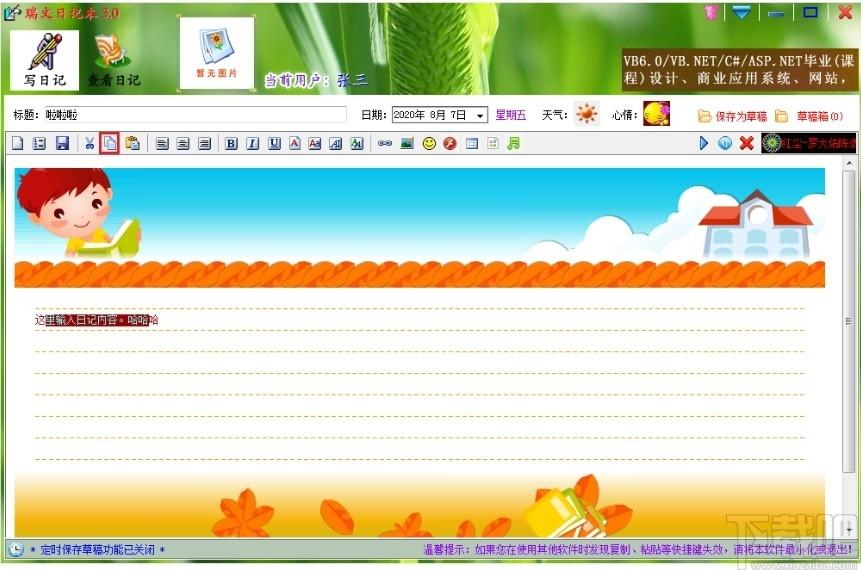This screenshot has width=861, height=570.
Task: Click the 定时保存草稿功能已关闭 status text
Action: coord(98,550)
